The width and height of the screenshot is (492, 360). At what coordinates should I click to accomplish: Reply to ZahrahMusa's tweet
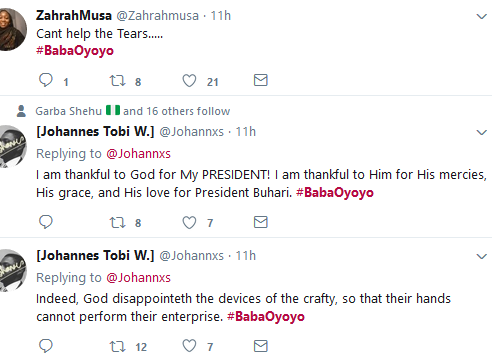click(x=46, y=80)
